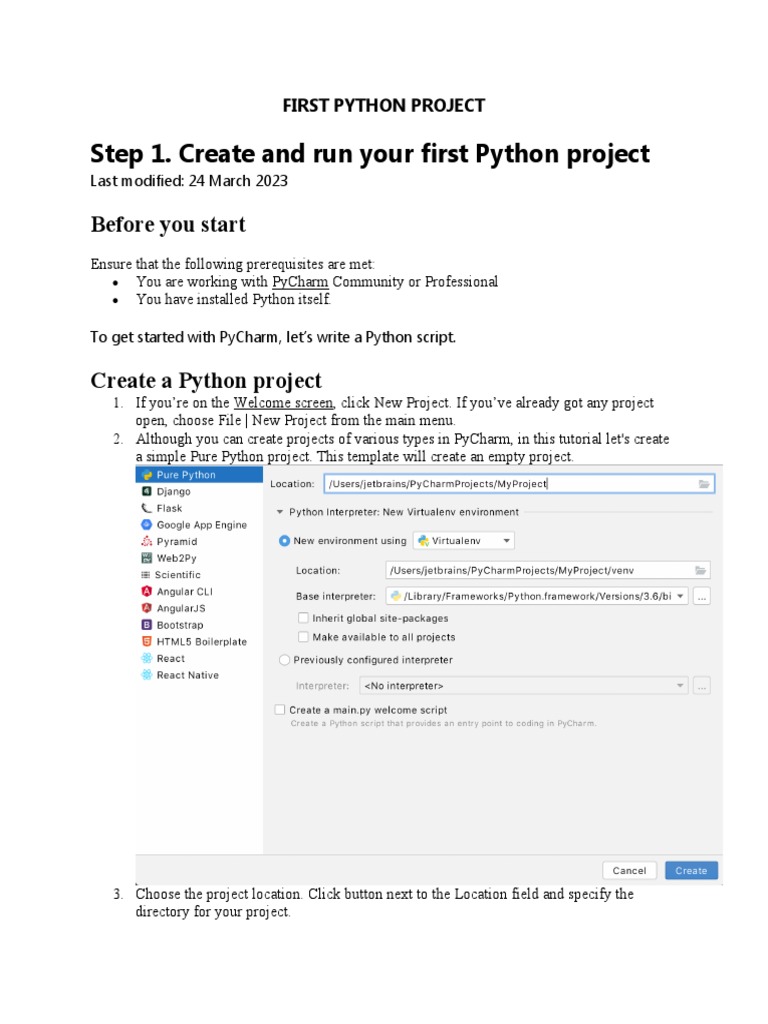Image resolution: width=768 pixels, height=1024 pixels.
Task: Check Make available to all projects
Action: (303, 637)
